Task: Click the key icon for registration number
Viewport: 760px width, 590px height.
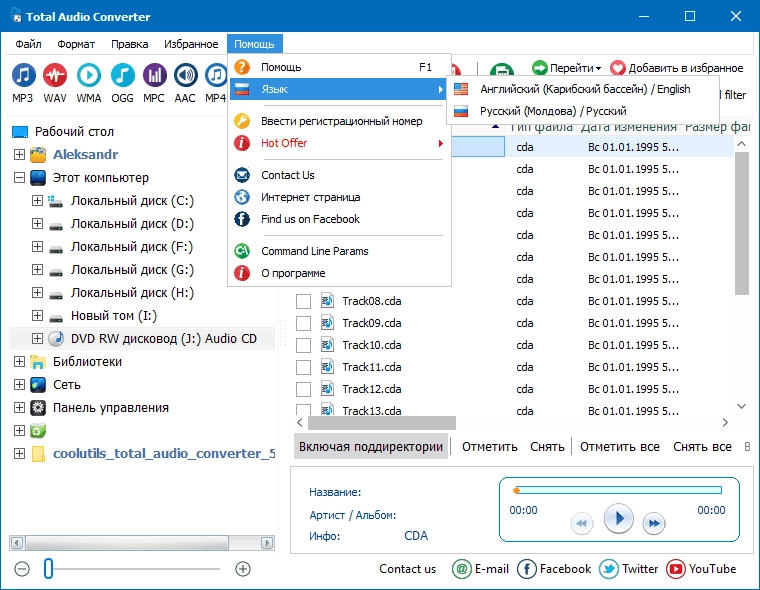Action: pyautogui.click(x=242, y=121)
